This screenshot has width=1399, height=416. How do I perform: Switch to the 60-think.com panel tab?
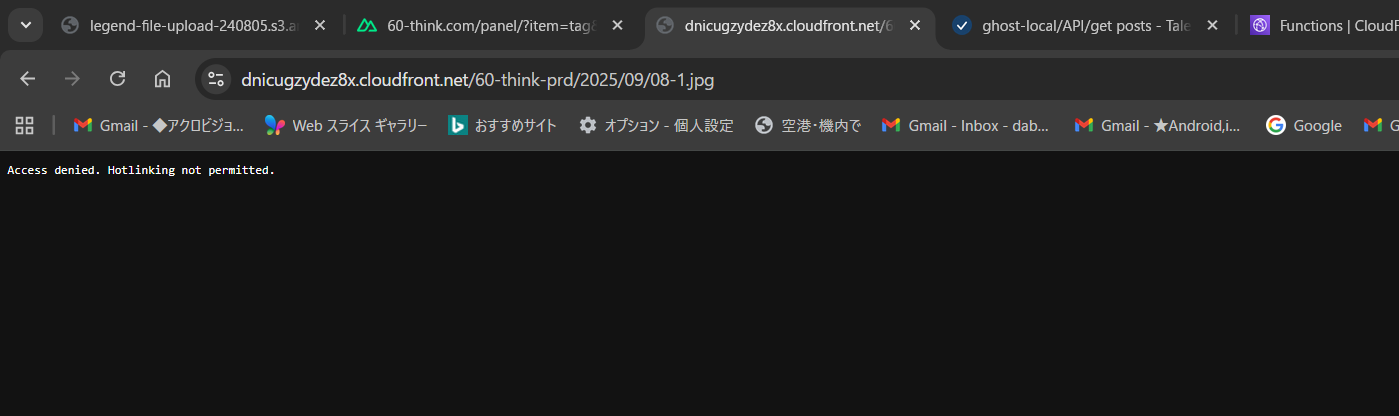coord(480,26)
